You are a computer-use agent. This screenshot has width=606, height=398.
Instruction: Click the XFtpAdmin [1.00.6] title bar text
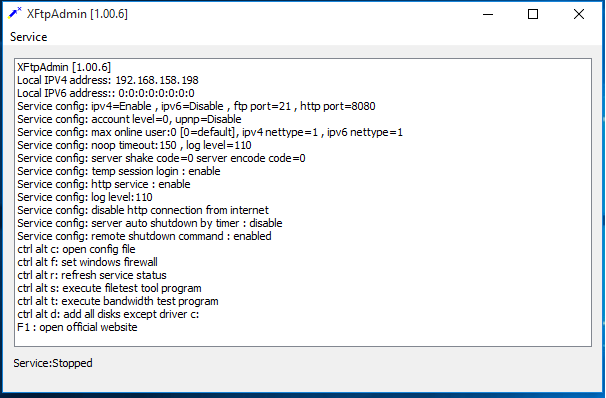tap(77, 14)
